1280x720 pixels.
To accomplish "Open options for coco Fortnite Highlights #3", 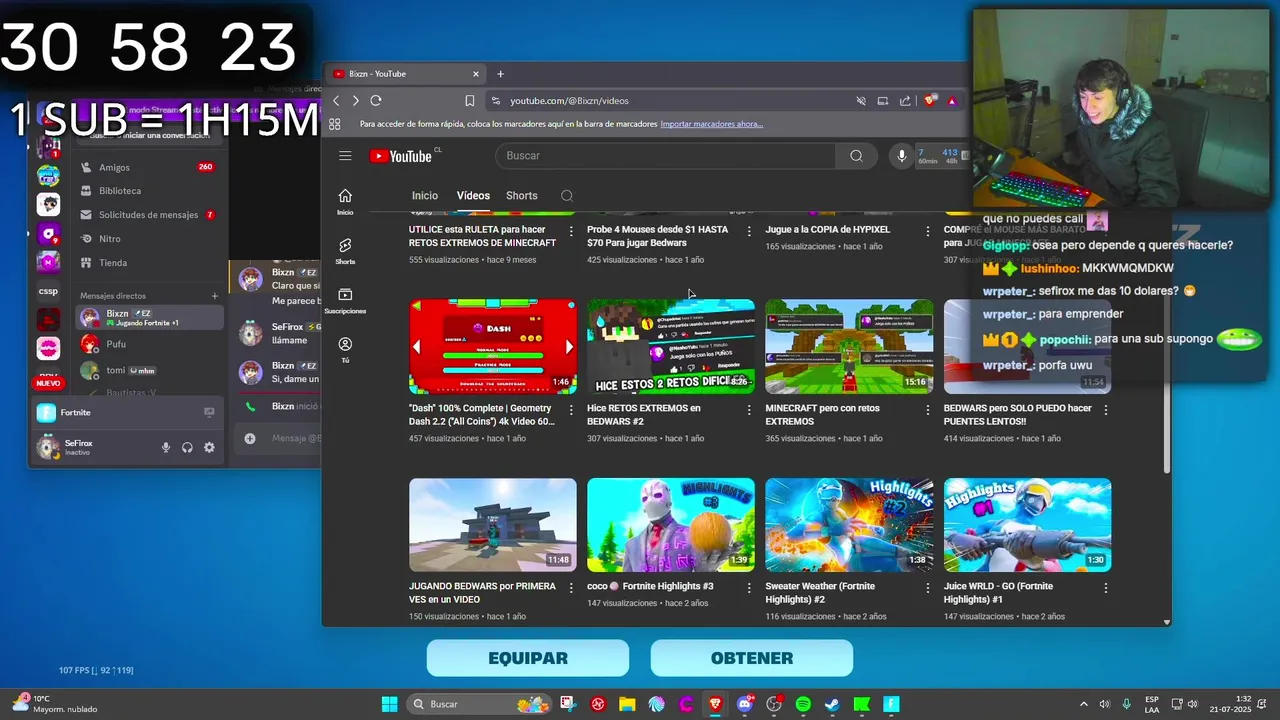I will [749, 587].
